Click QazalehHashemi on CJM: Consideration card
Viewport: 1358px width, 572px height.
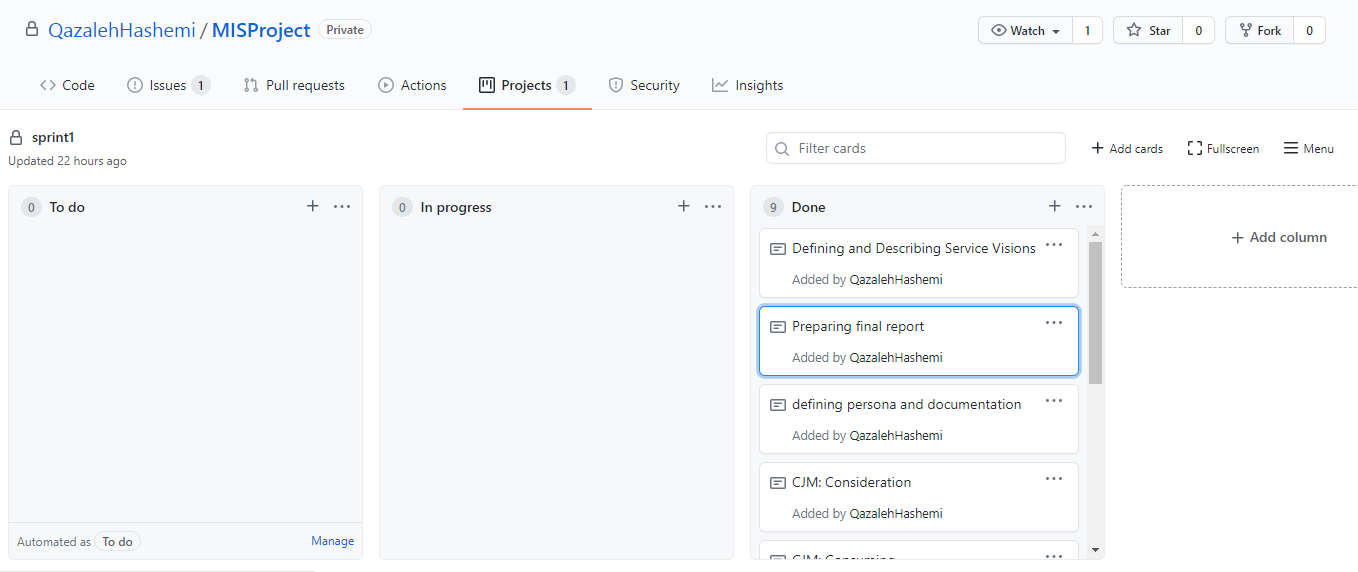tap(896, 514)
